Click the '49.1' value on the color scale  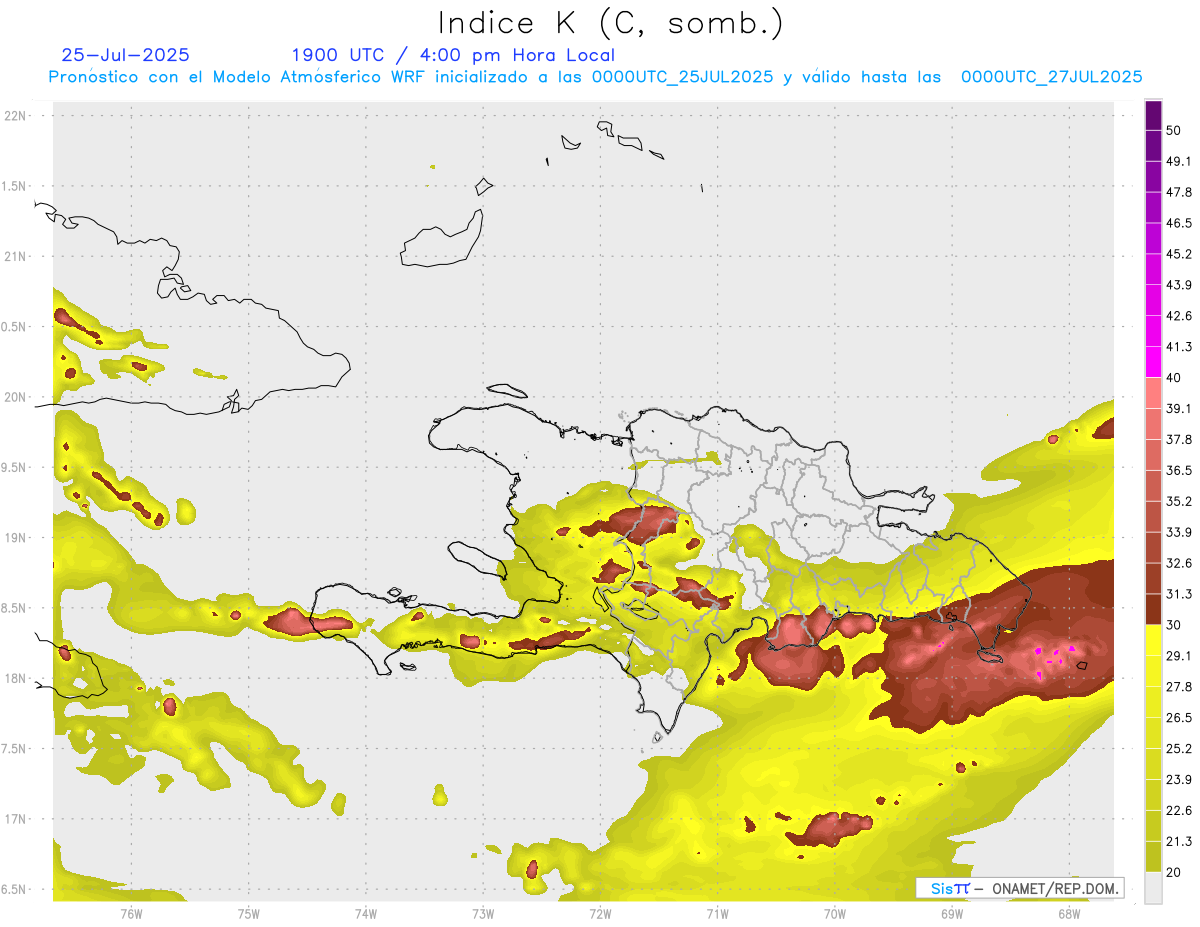(x=1179, y=161)
